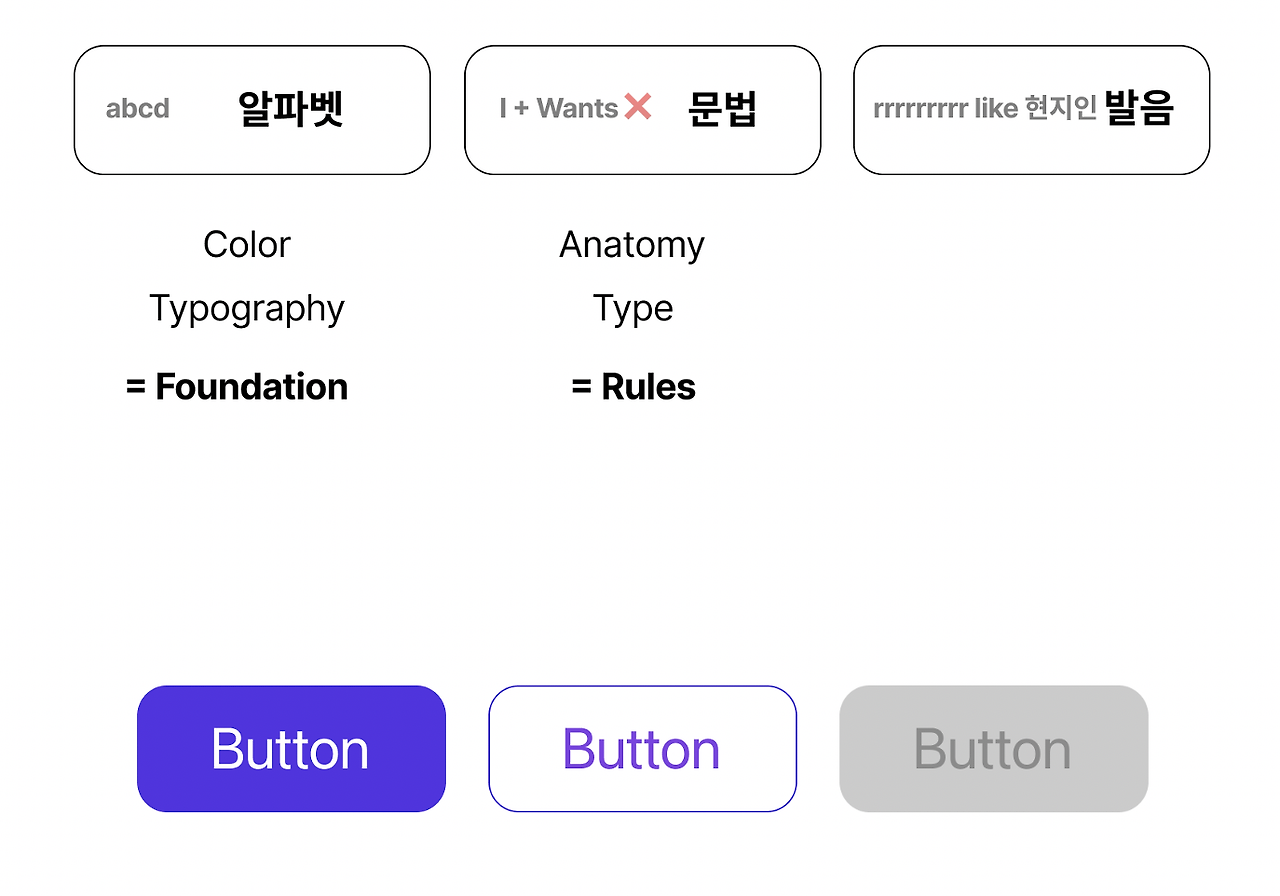
Task: Select the Color label
Action: (247, 245)
